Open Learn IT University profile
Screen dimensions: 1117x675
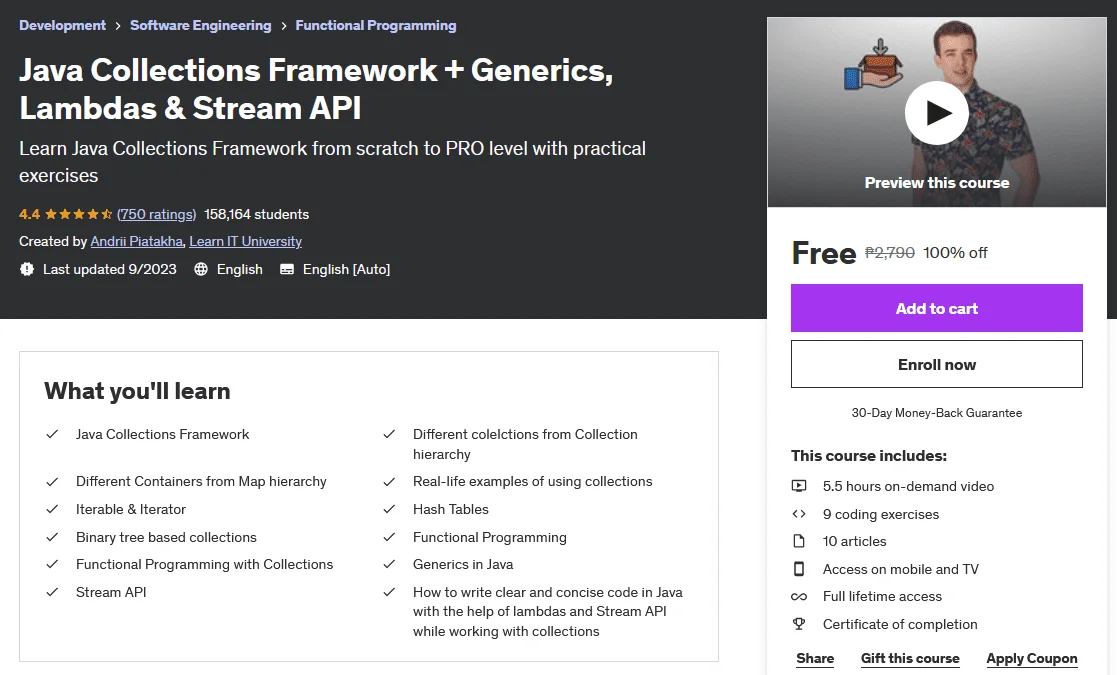click(x=245, y=241)
